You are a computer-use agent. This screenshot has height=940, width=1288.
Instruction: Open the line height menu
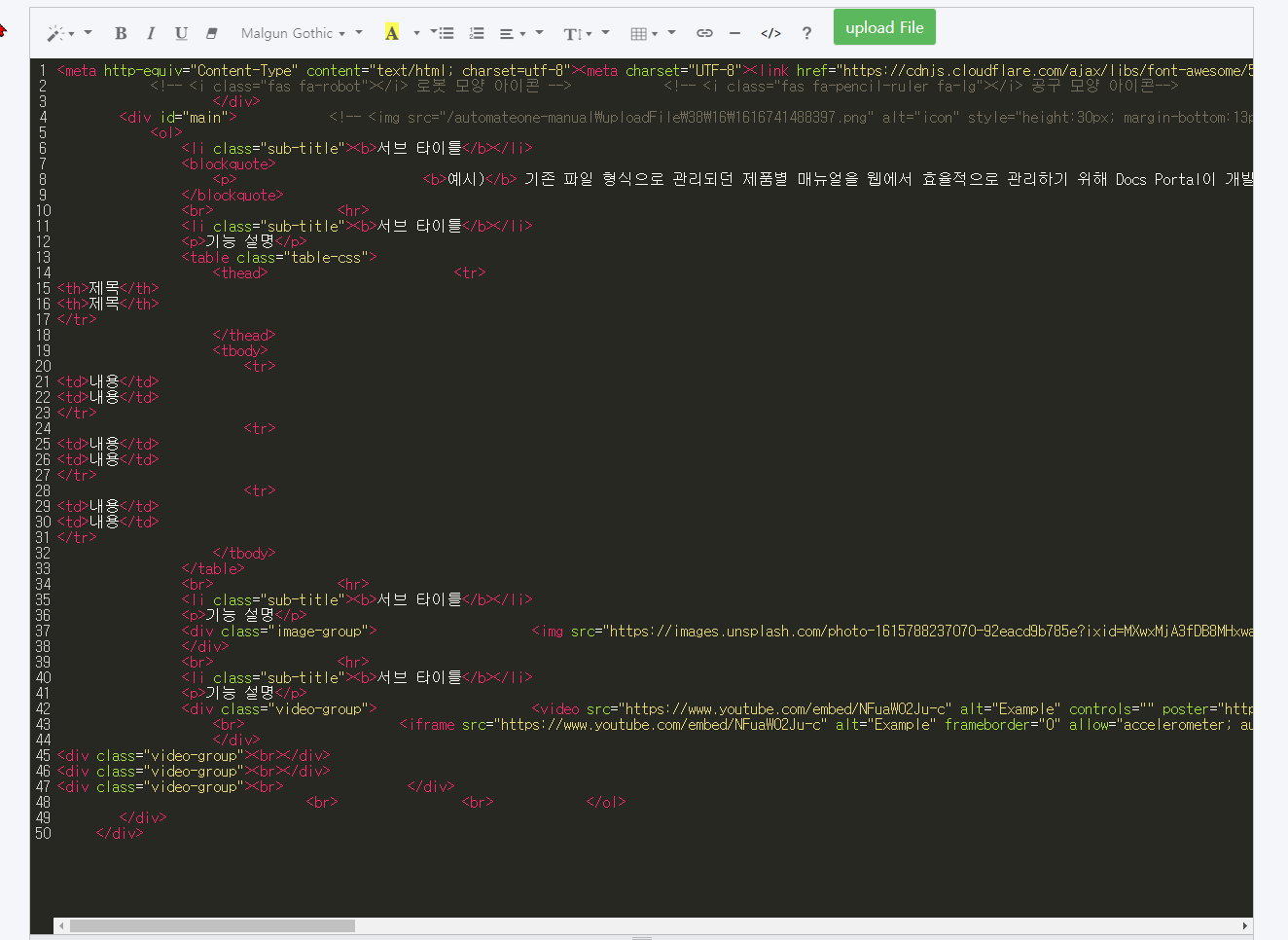click(577, 33)
